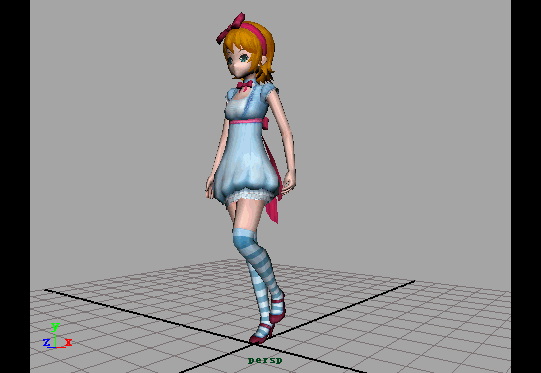
Task: Select the persp camera label
Action: tap(265, 361)
